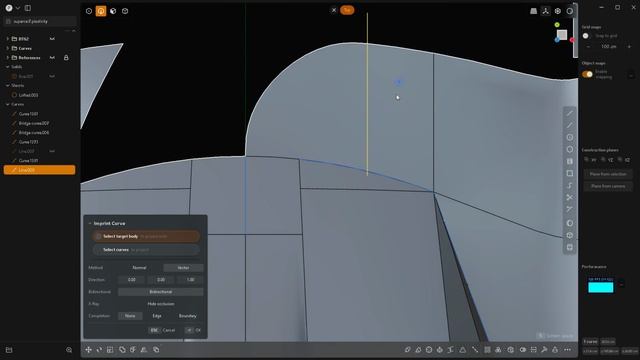Toggle Hide occlusion X-Ray option
The height and width of the screenshot is (360, 640).
160,304
